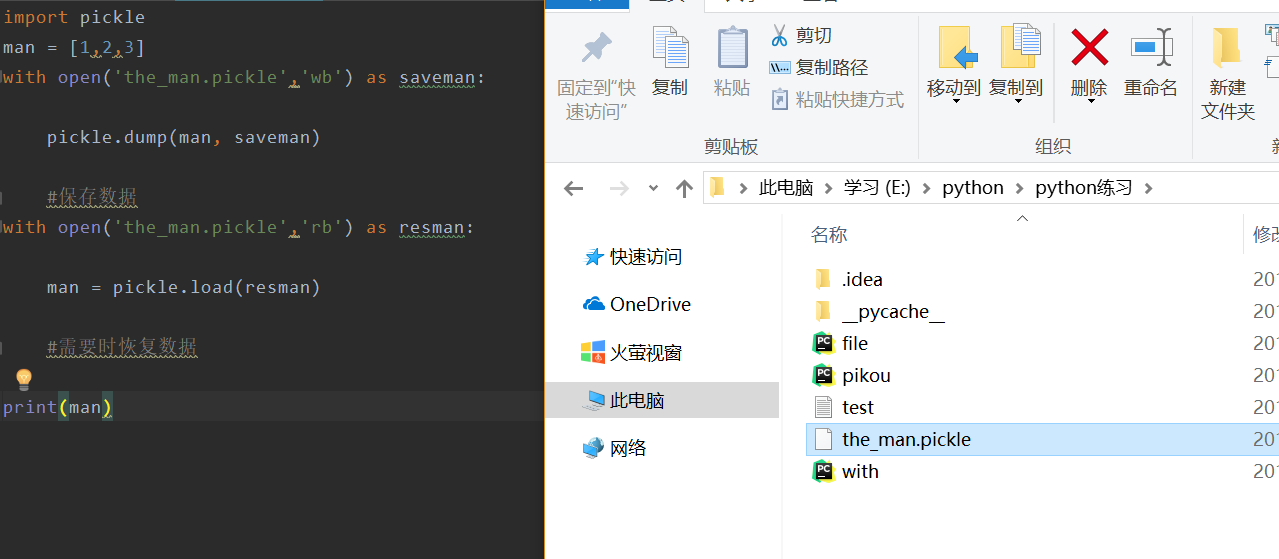Click the 移动到 move-to folder icon
Viewport: 1279px width, 559px height.
pos(957,47)
